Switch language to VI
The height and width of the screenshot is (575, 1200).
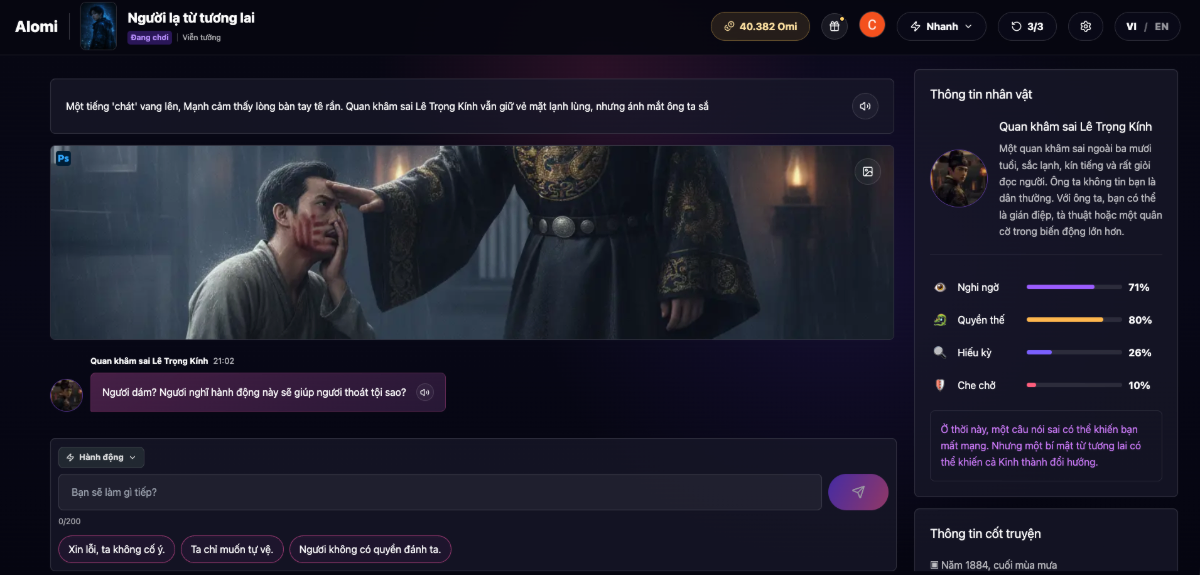coord(1131,27)
